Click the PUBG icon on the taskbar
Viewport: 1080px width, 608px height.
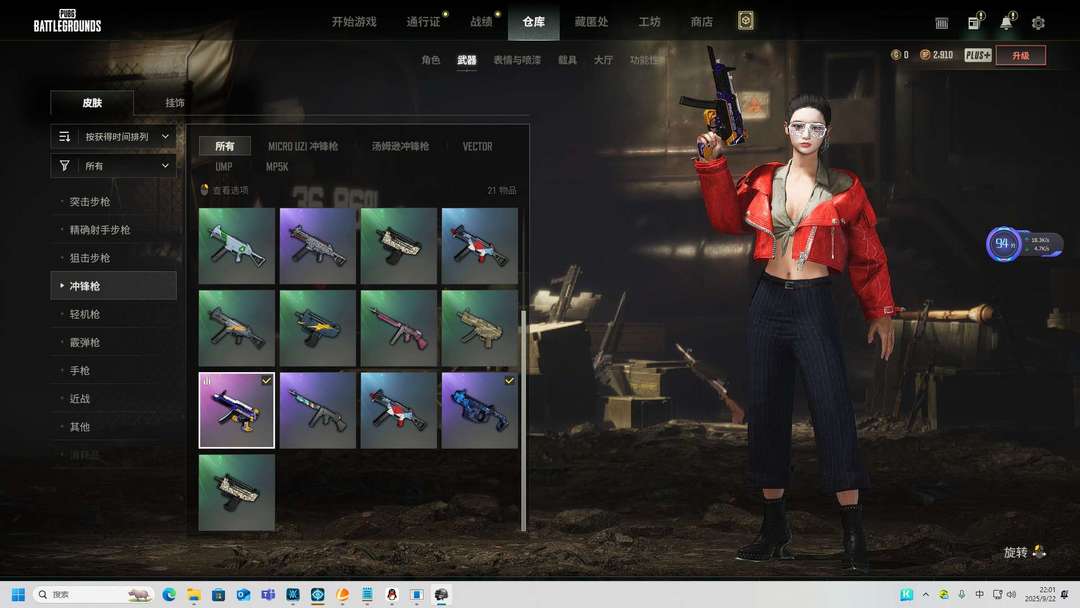pyautogui.click(x=442, y=594)
